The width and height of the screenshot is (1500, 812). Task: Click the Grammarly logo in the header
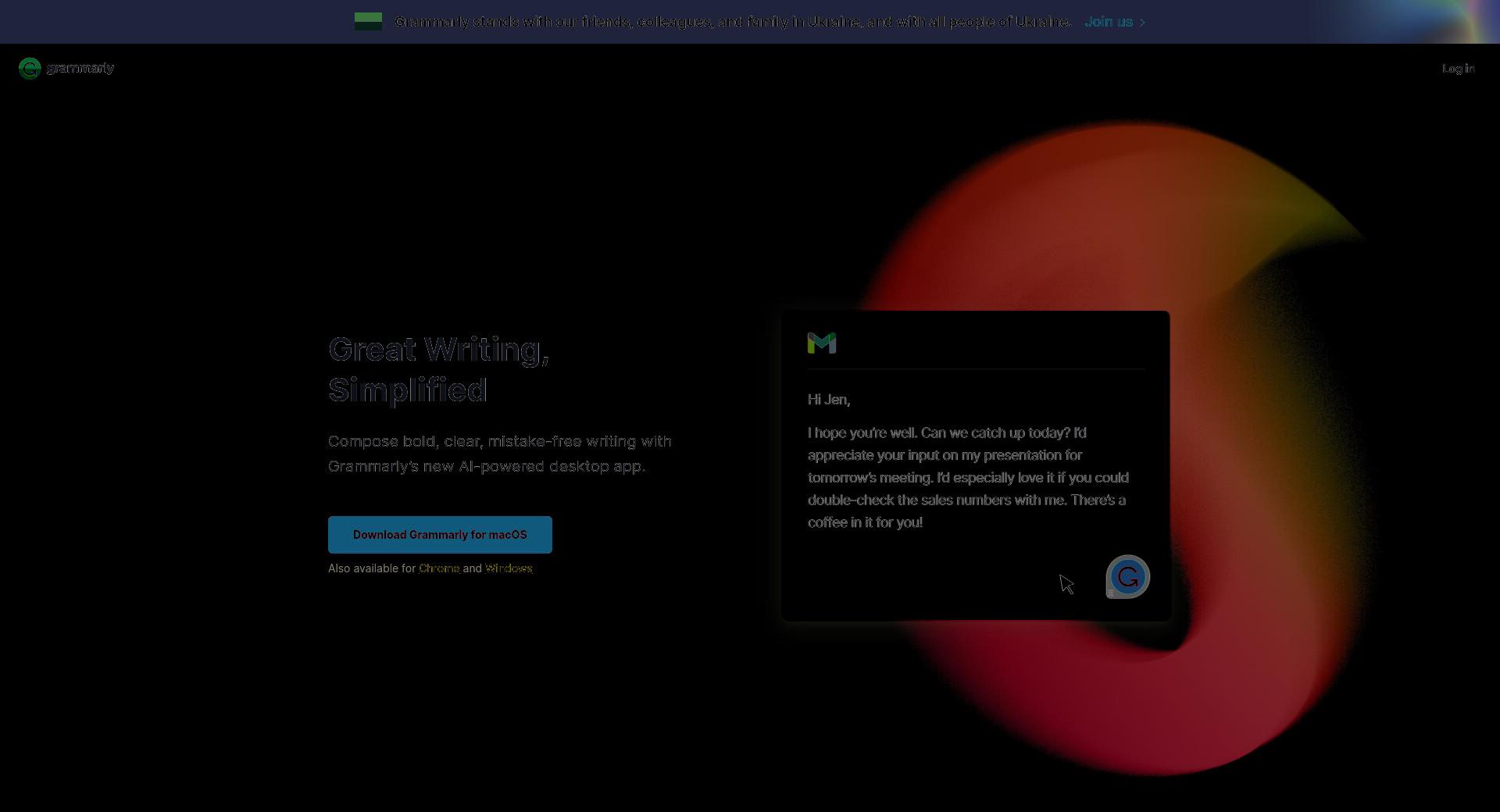(66, 69)
